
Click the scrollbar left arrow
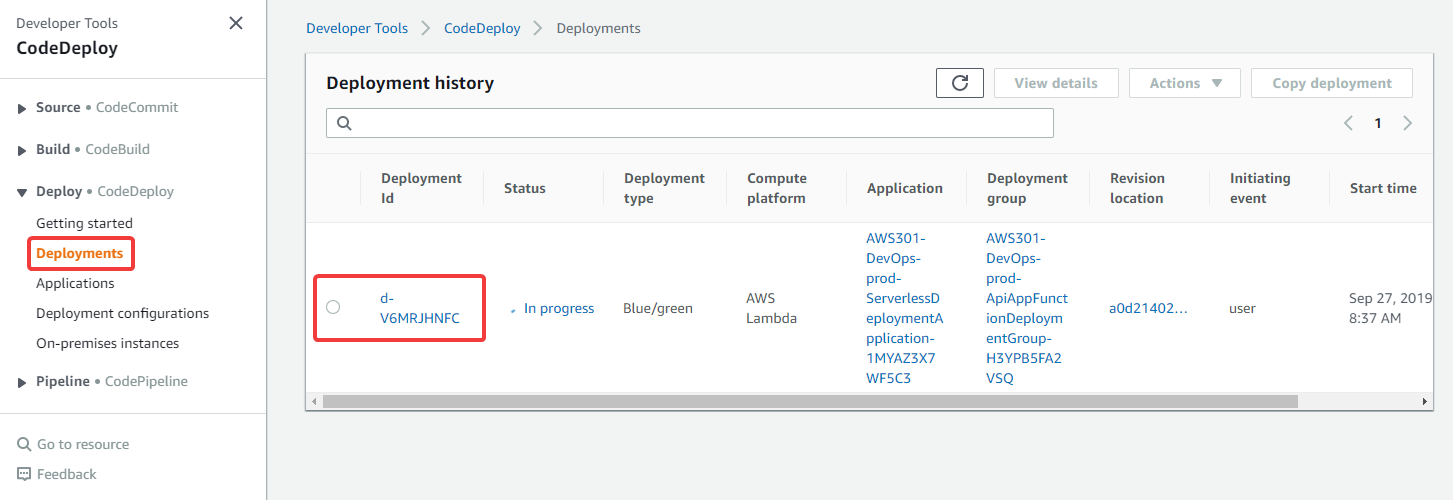coord(314,401)
